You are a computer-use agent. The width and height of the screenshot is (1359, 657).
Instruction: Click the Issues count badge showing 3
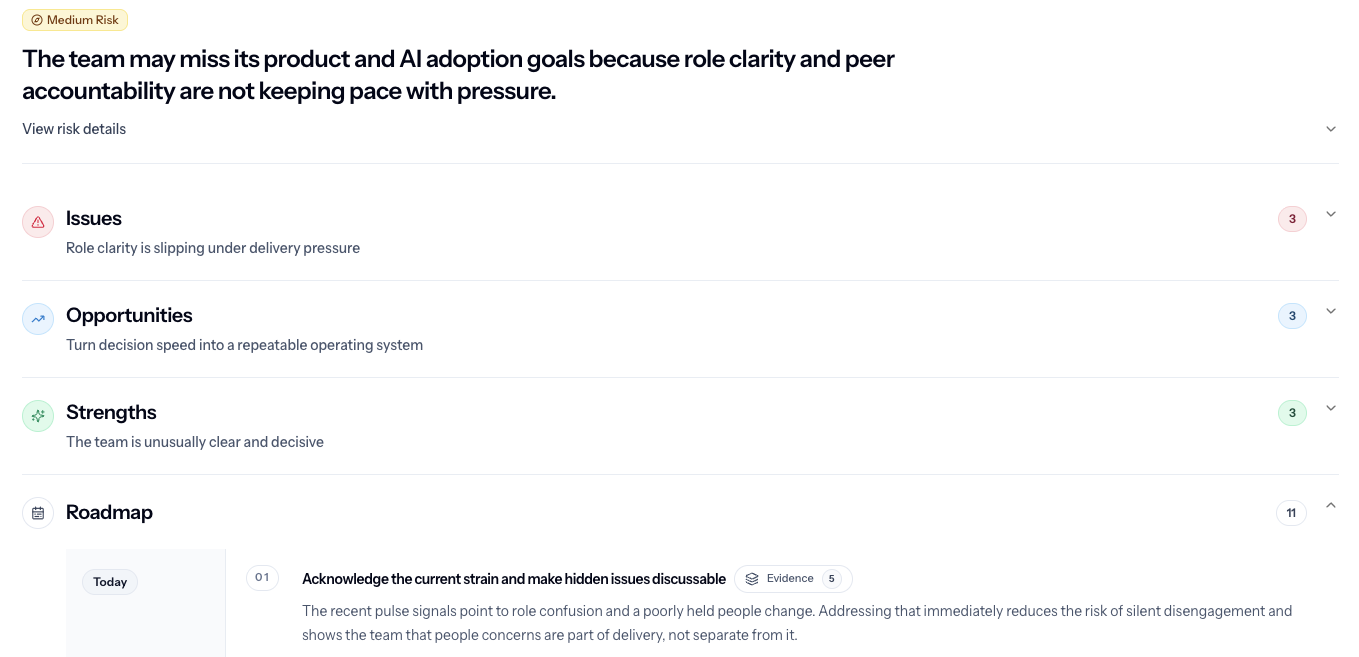click(1292, 219)
